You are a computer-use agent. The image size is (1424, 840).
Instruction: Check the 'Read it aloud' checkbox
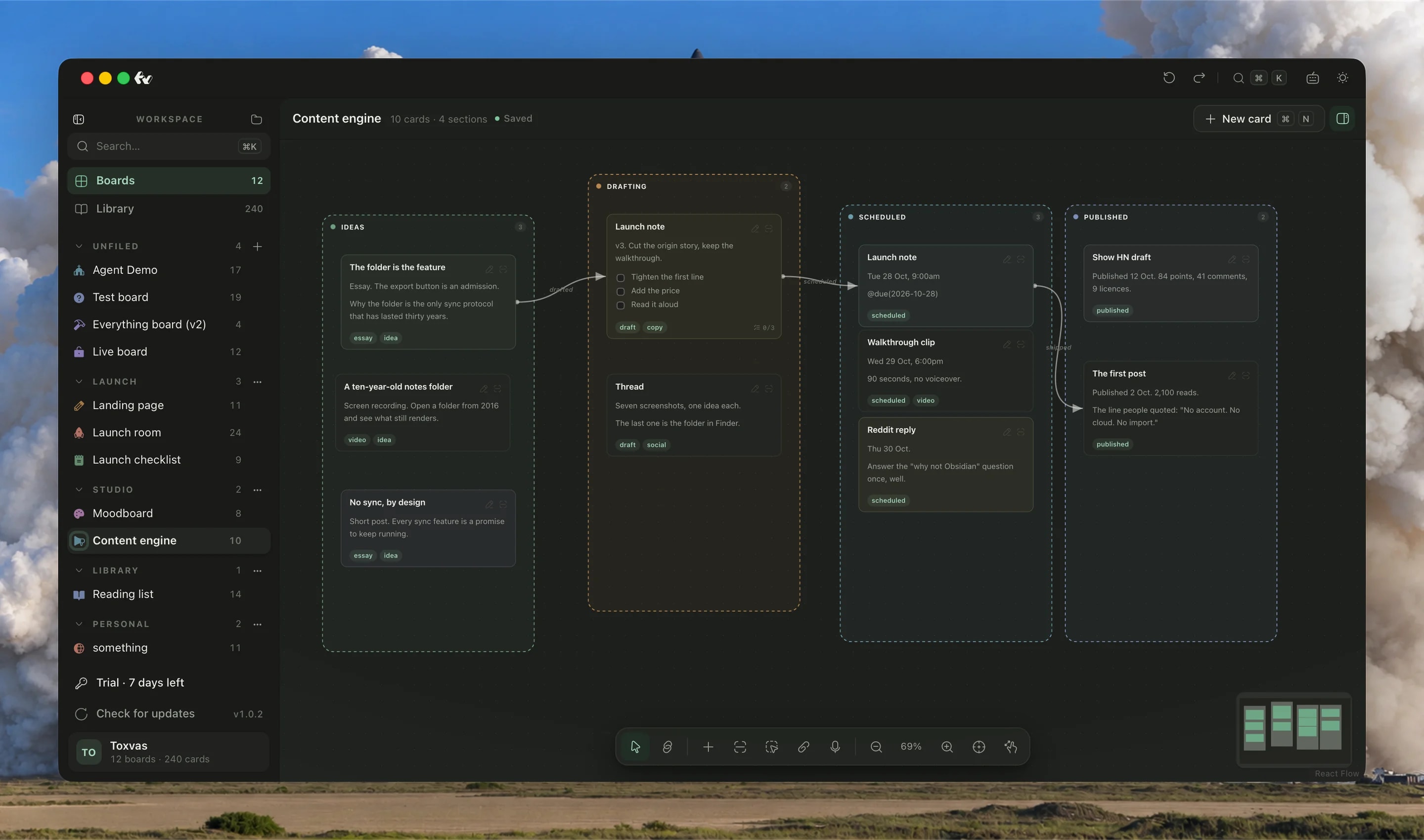(621, 305)
